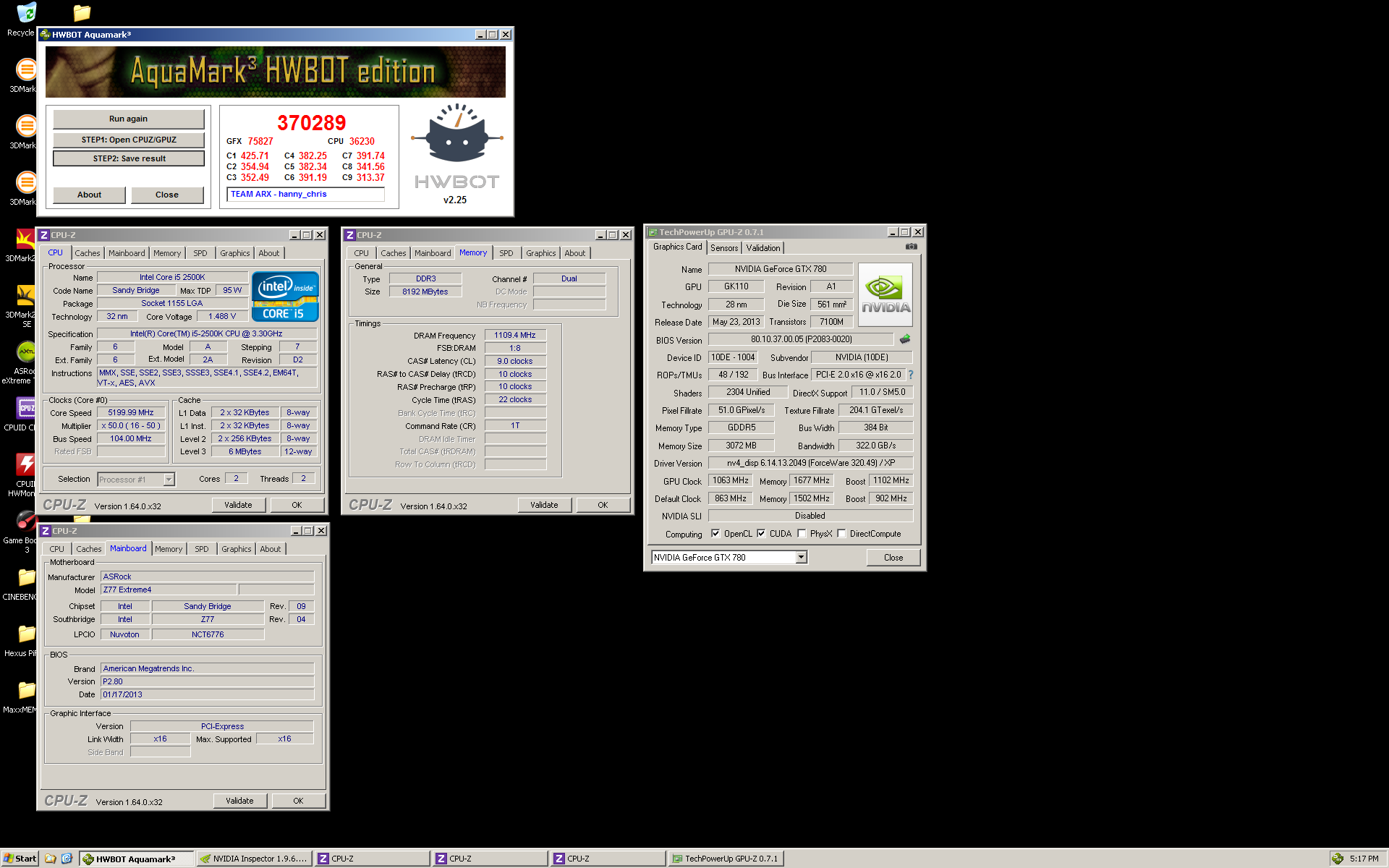
Task: Open the Hexus PiFast folder icon
Action: (x=26, y=634)
